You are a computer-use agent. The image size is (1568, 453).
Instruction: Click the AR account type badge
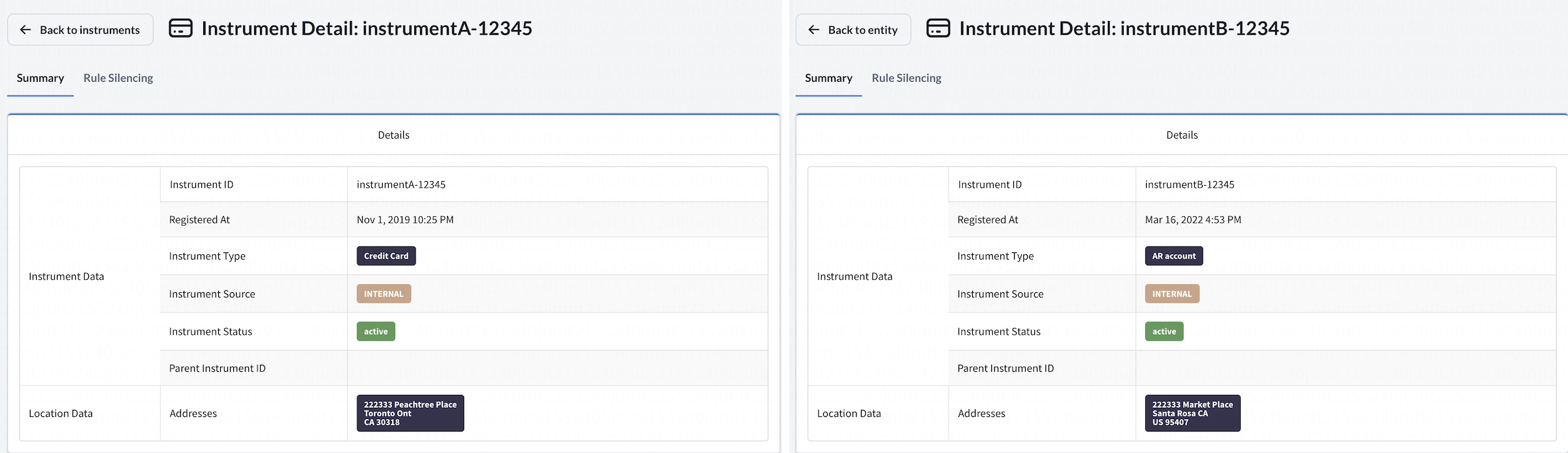(x=1173, y=256)
